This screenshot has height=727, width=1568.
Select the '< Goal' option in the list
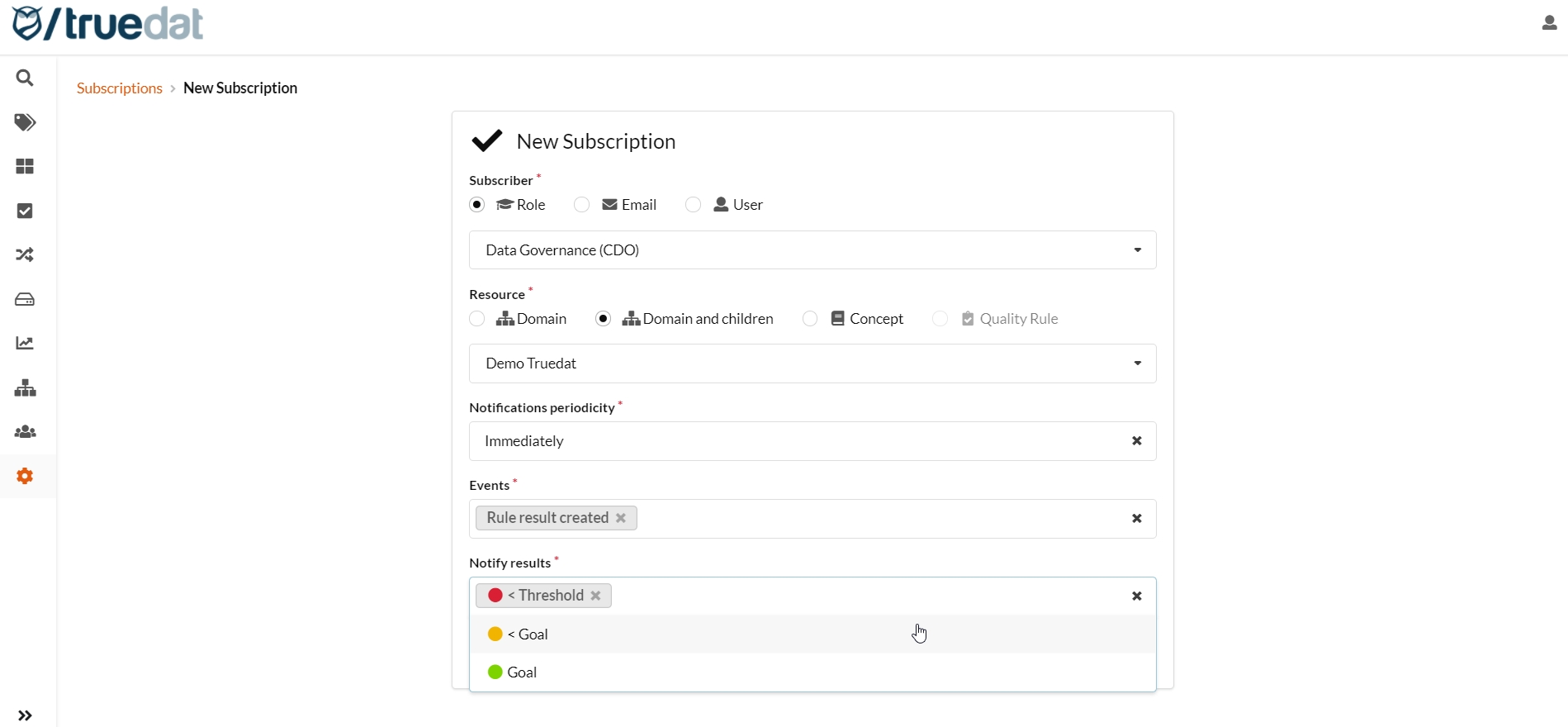(530, 634)
